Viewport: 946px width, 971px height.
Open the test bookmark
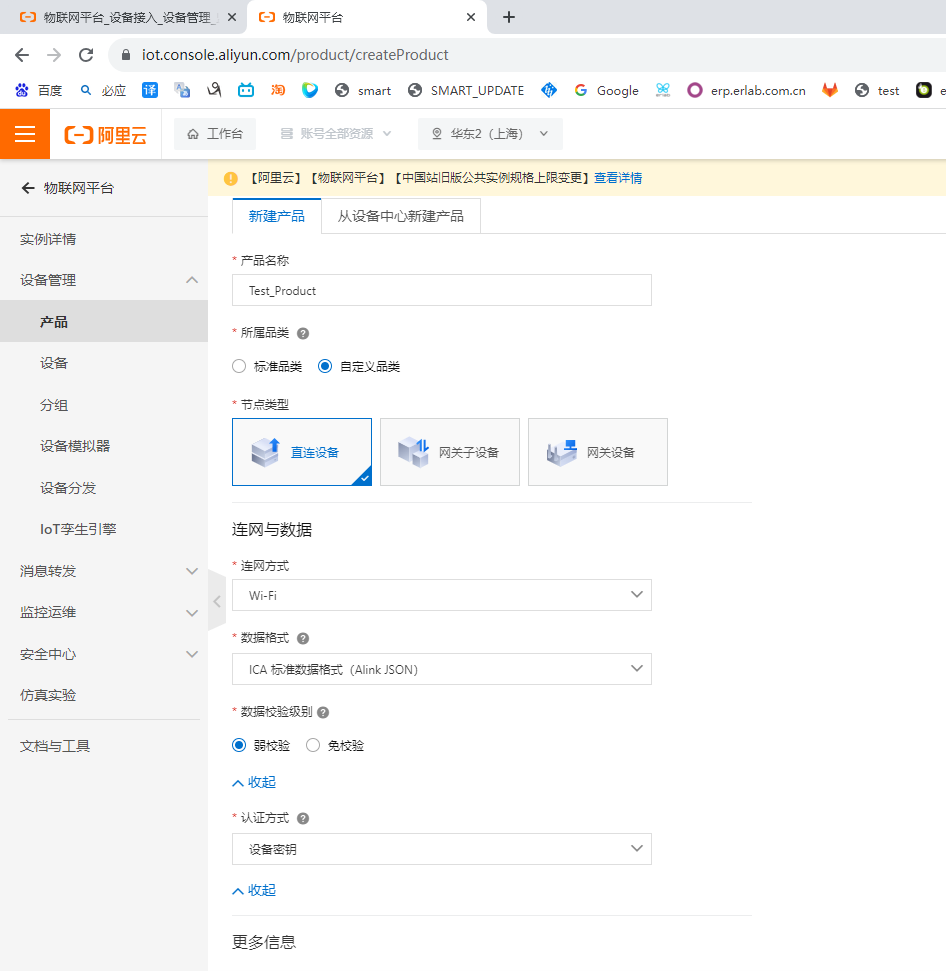877,90
